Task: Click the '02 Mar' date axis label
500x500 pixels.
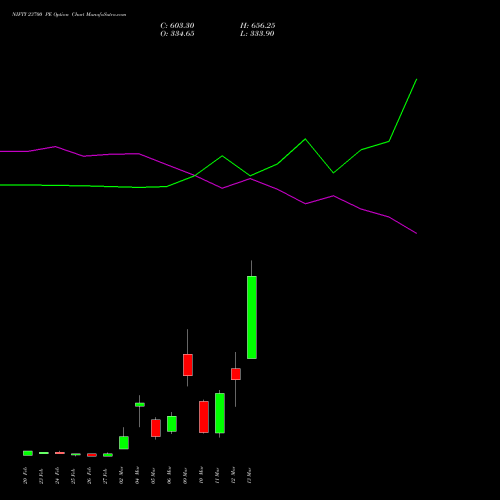Action: click(122, 475)
